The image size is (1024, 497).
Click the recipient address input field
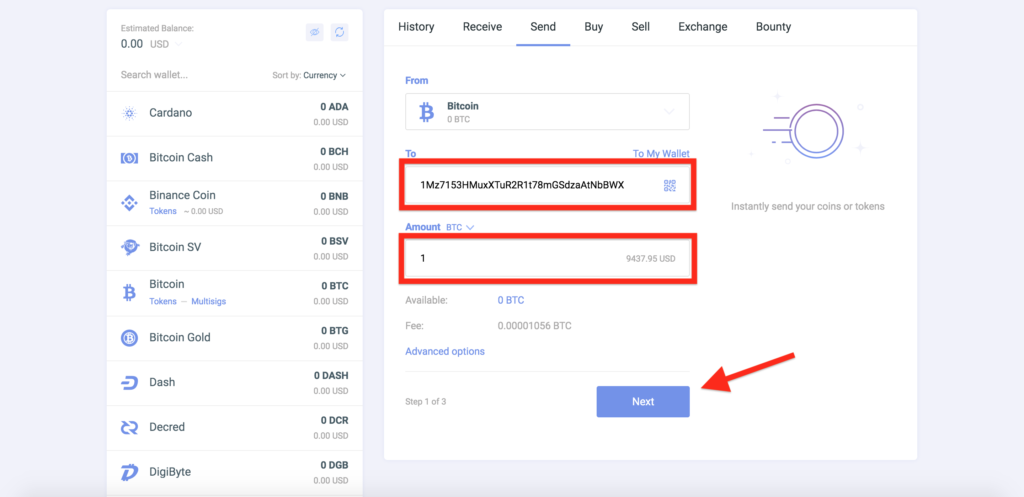point(547,185)
